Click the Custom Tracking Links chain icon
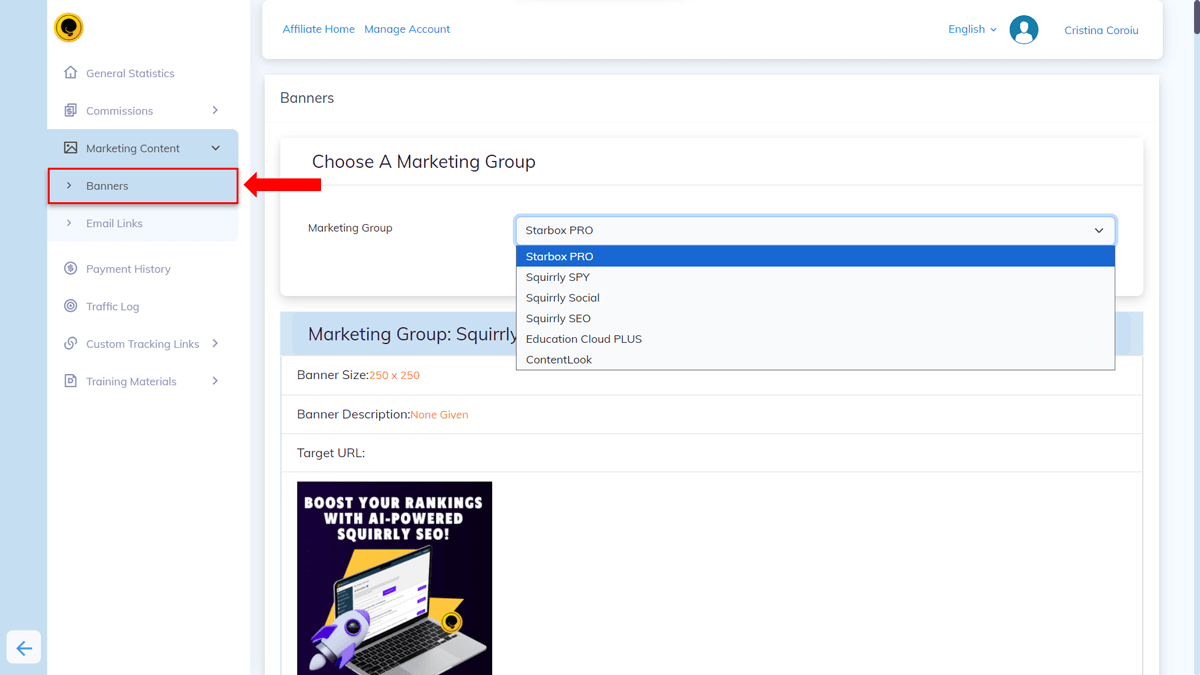Image resolution: width=1200 pixels, height=675 pixels. pyautogui.click(x=70, y=344)
